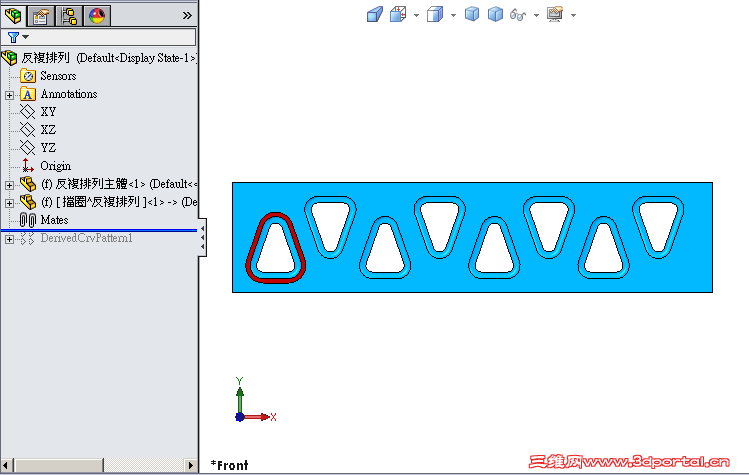749x475 pixels.
Task: Open the Section View dropdown arrow
Action: pos(416,15)
